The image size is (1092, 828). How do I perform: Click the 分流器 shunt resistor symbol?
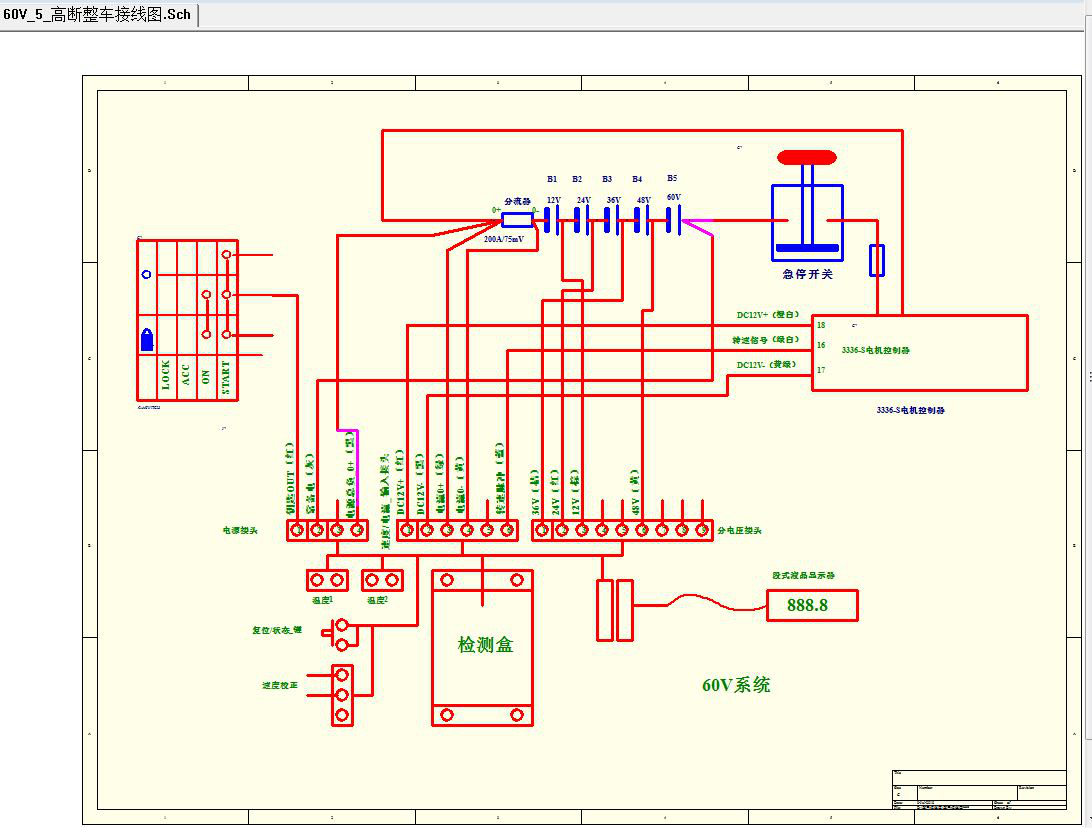517,220
